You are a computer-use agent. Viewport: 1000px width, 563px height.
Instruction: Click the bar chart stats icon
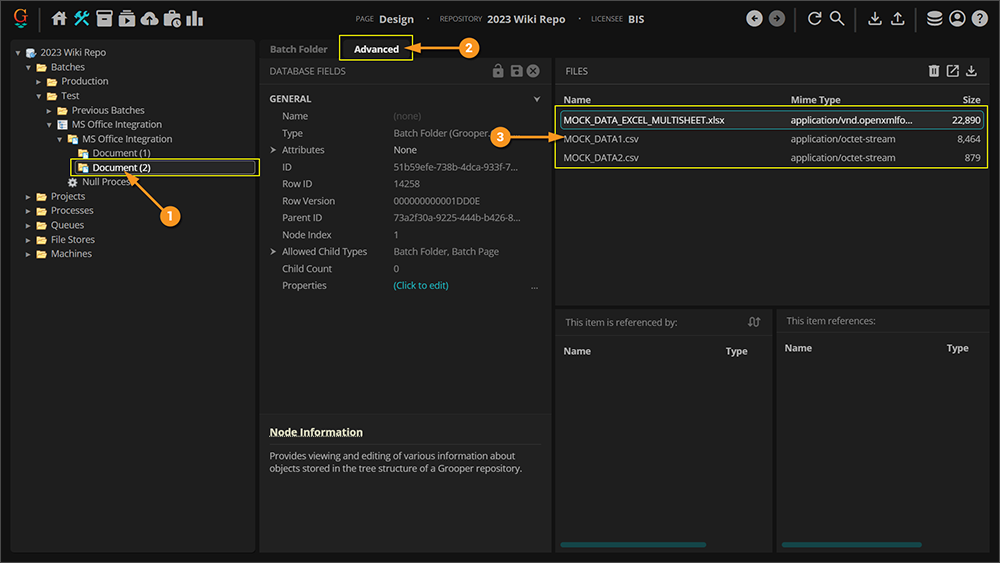pyautogui.click(x=194, y=18)
